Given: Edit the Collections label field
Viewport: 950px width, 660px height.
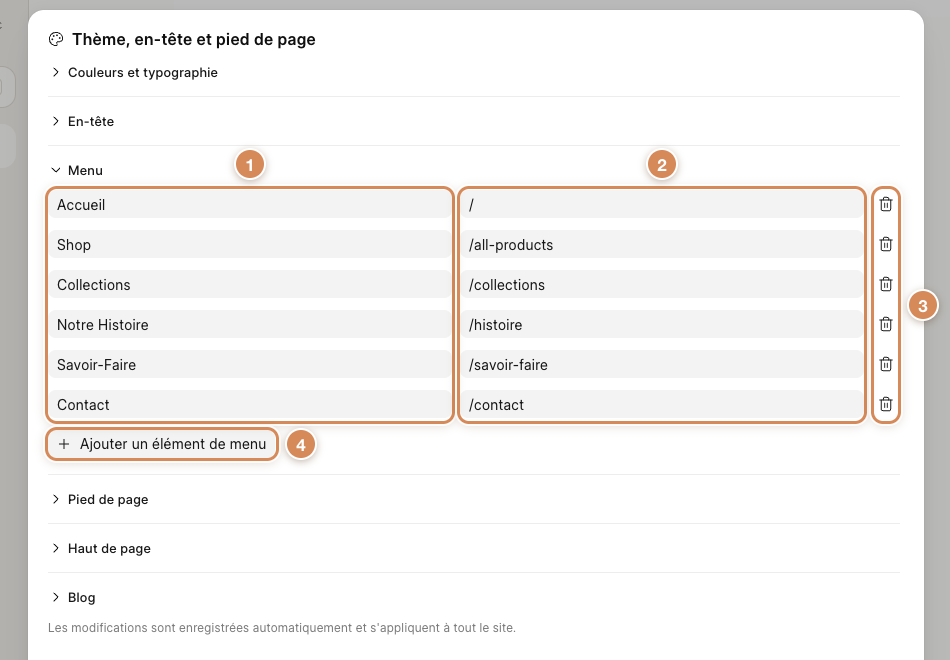Looking at the screenshot, I should (250, 285).
